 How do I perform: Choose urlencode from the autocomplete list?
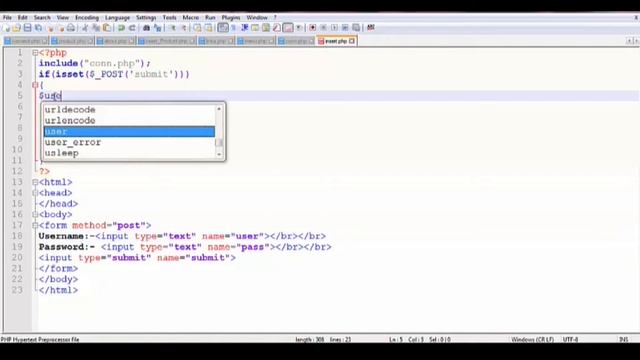point(129,120)
